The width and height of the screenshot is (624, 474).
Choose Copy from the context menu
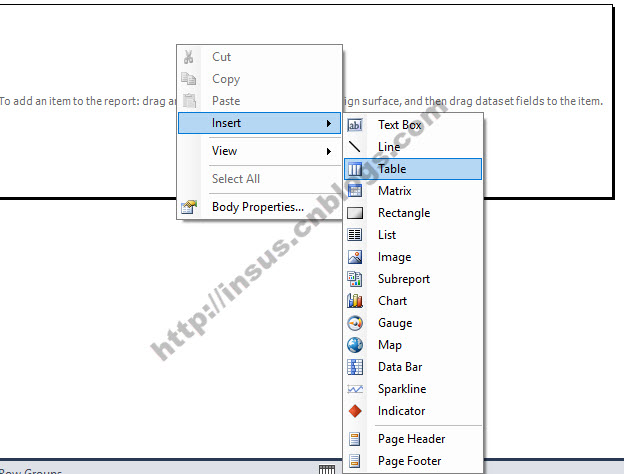point(259,79)
